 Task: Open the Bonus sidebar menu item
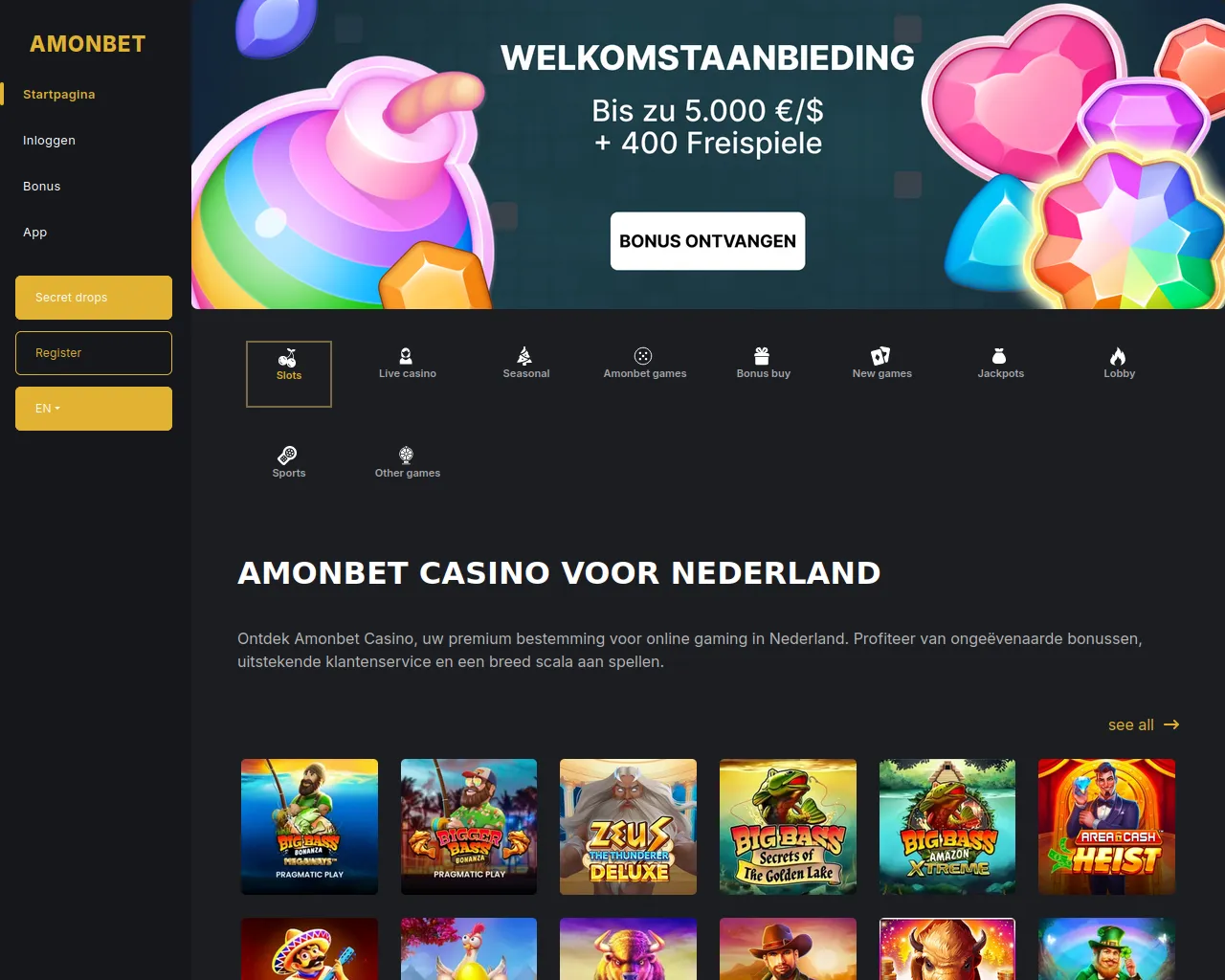point(41,187)
